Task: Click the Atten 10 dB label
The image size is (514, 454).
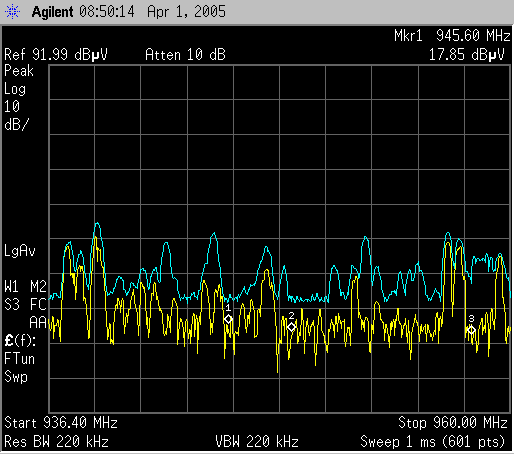Action: (x=185, y=54)
